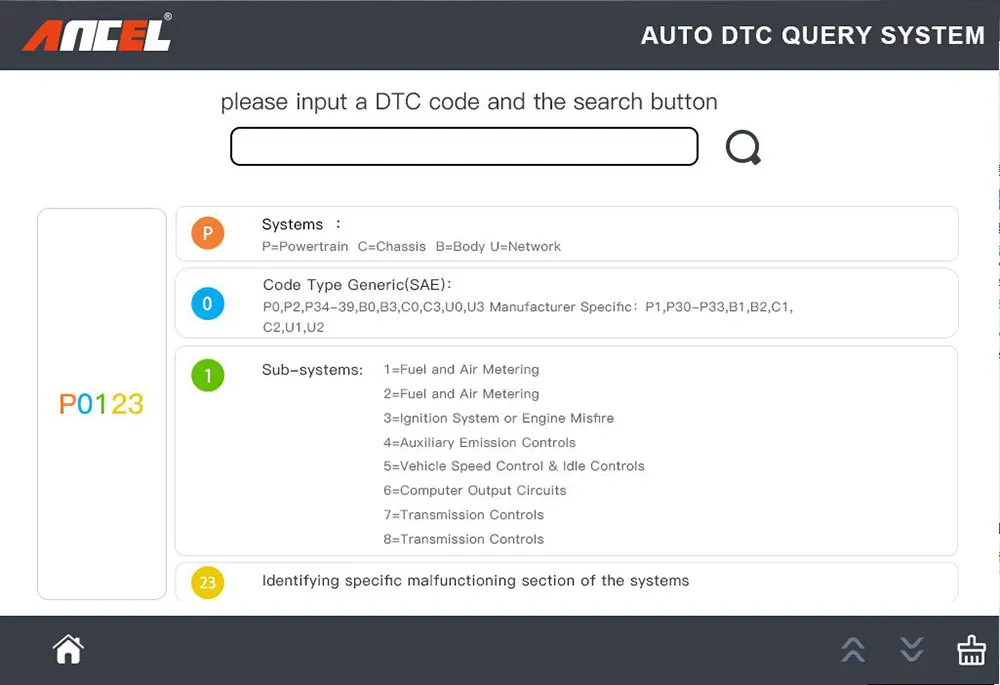
Task: Click the orange P systems badge
Action: 208,233
